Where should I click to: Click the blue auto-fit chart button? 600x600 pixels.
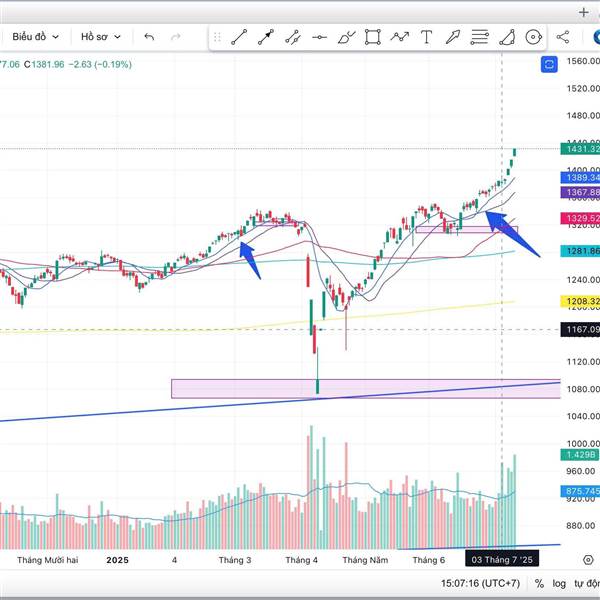click(x=549, y=64)
